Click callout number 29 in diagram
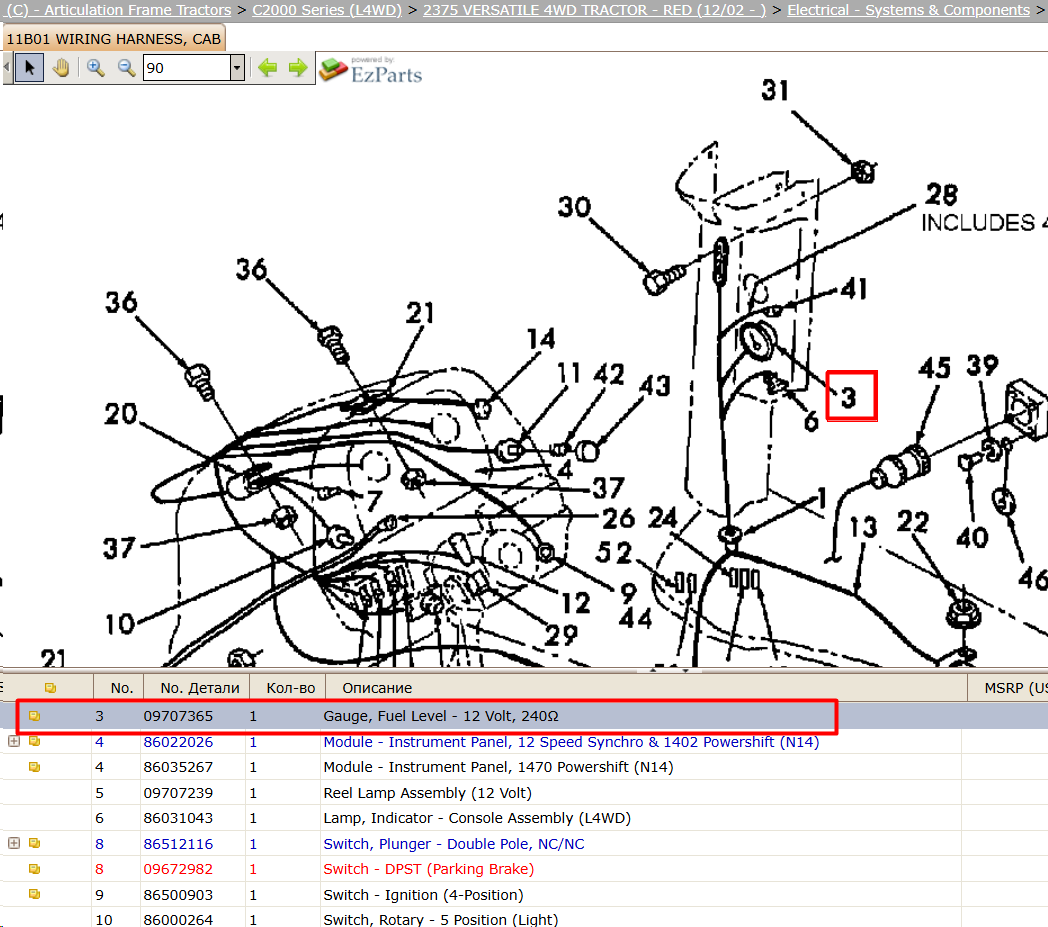Image resolution: width=1048 pixels, height=927 pixels. pos(561,635)
